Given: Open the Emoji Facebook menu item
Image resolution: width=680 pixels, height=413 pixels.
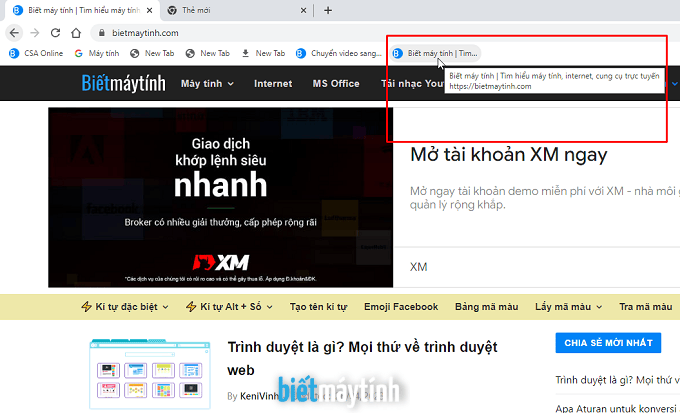Looking at the screenshot, I should (x=401, y=307).
